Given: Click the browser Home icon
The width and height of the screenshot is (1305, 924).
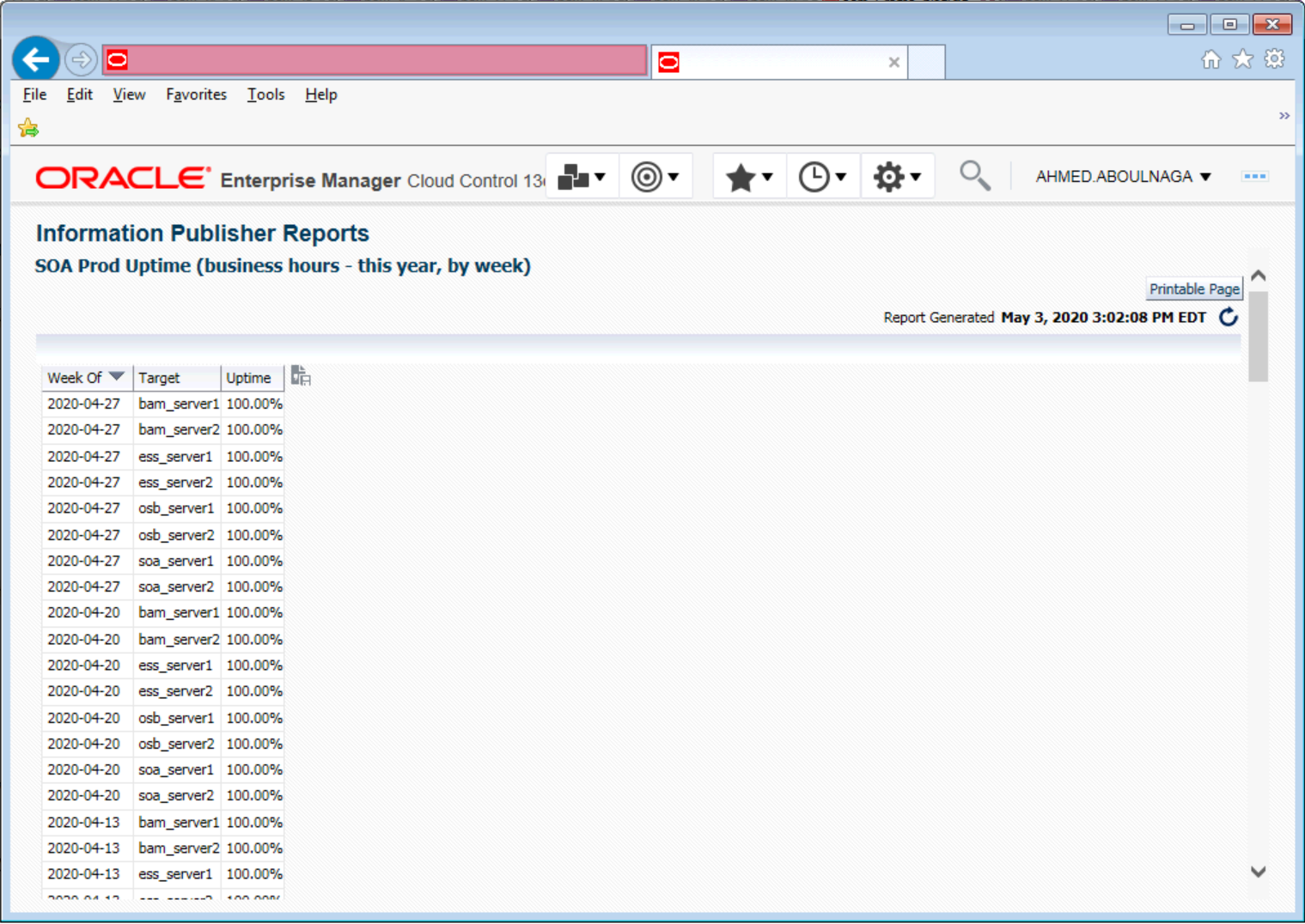Looking at the screenshot, I should [1210, 59].
